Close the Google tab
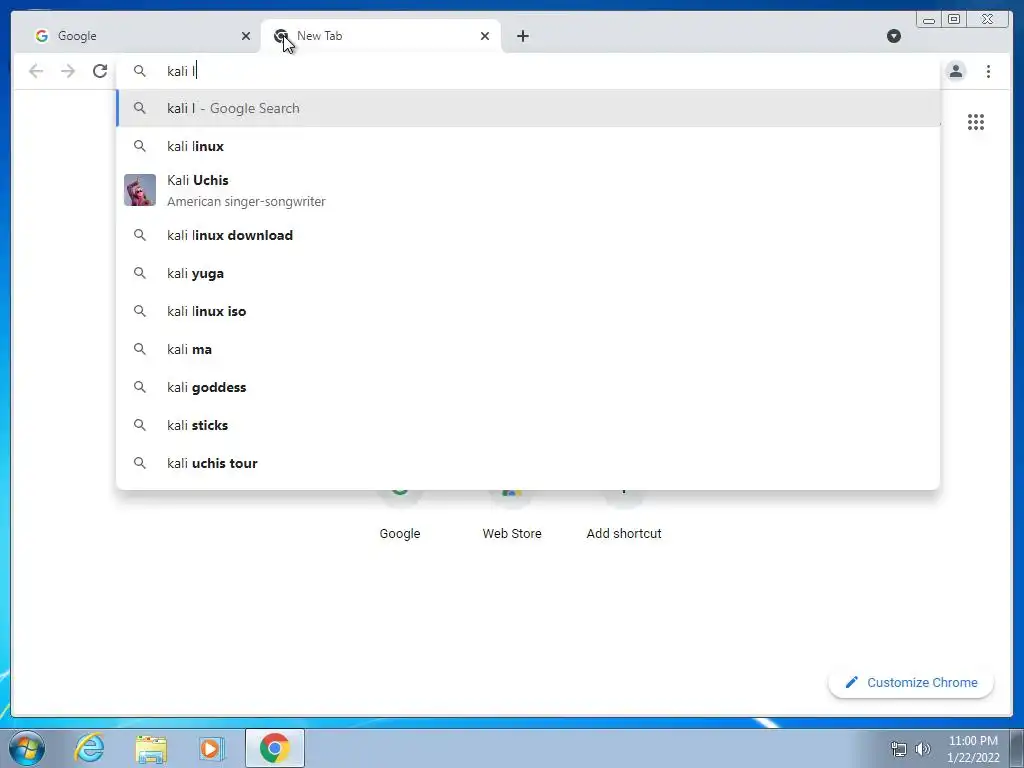This screenshot has height=768, width=1024. point(246,36)
